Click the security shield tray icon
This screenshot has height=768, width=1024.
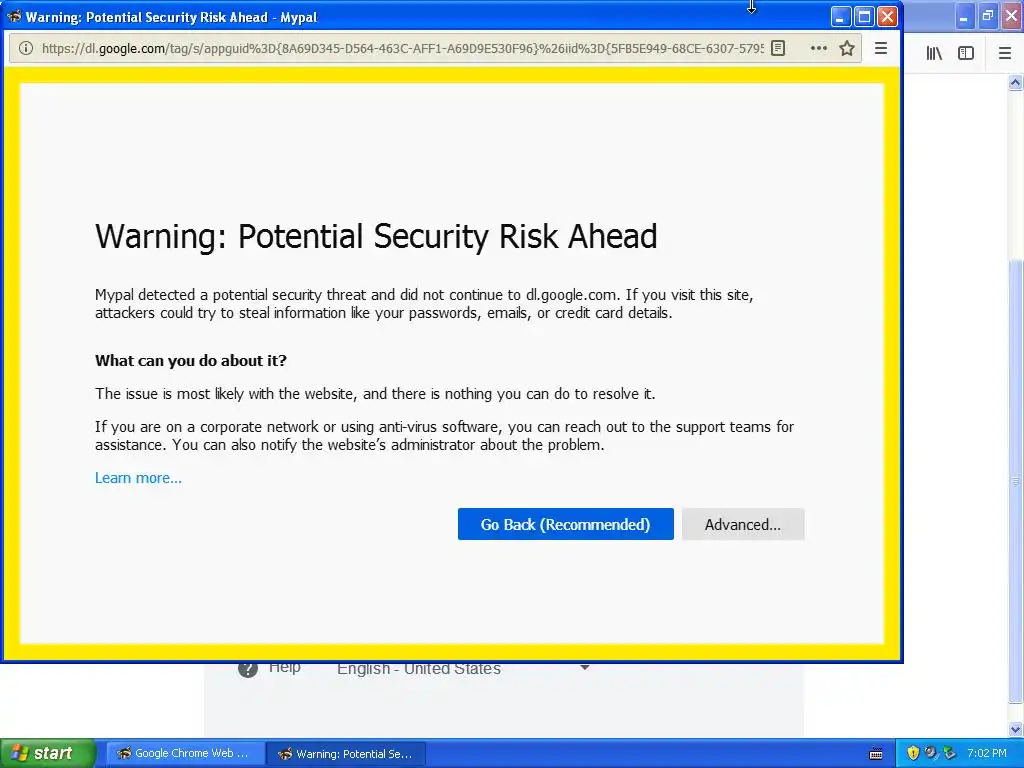point(913,754)
